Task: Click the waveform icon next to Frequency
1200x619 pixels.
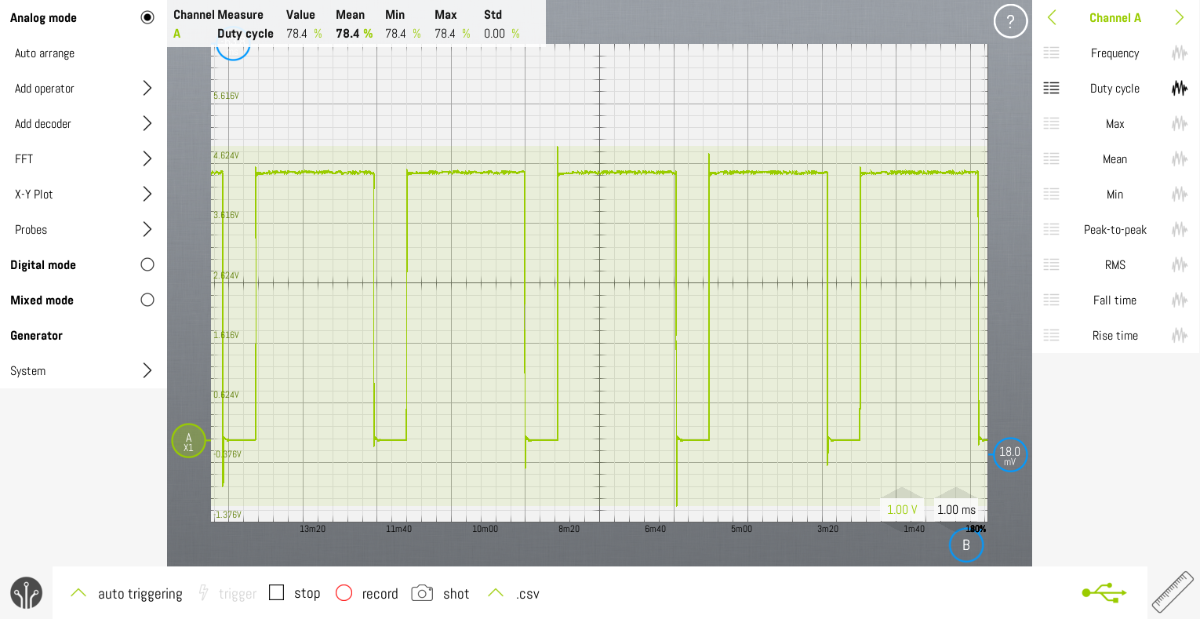Action: click(1180, 53)
